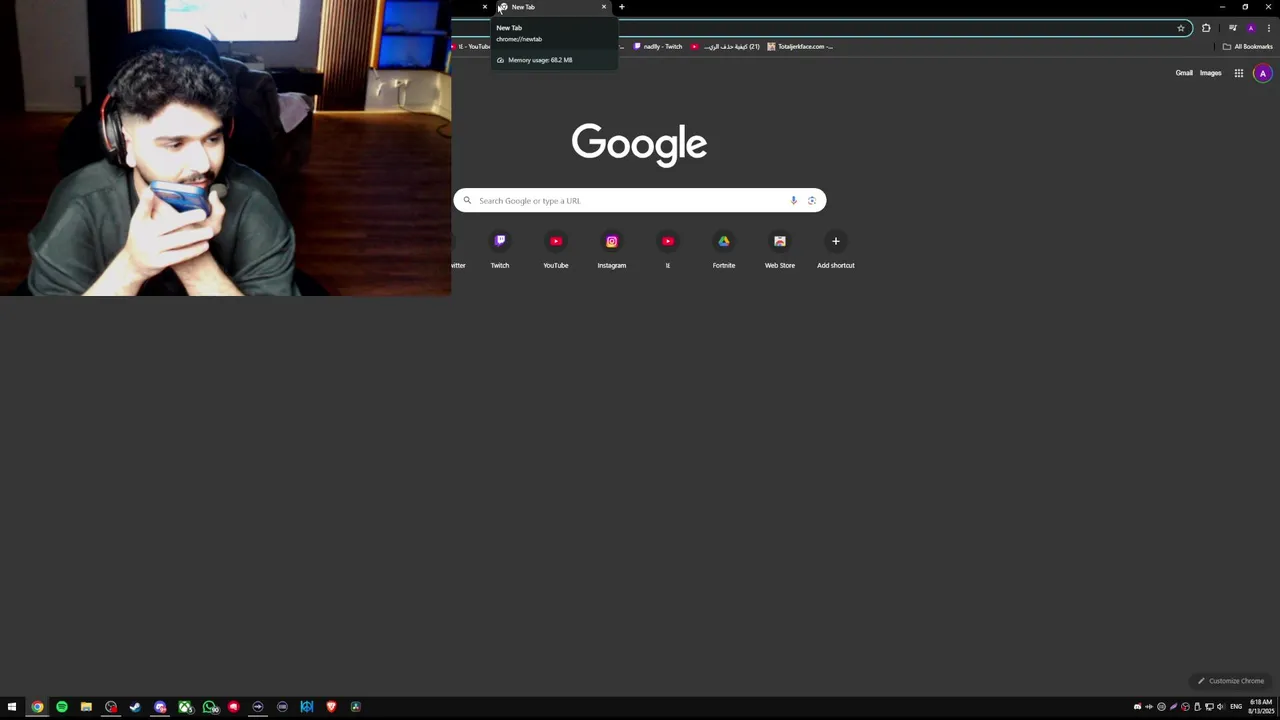The height and width of the screenshot is (720, 1280).
Task: Open the Web Store shortcut tile
Action: coord(780,249)
